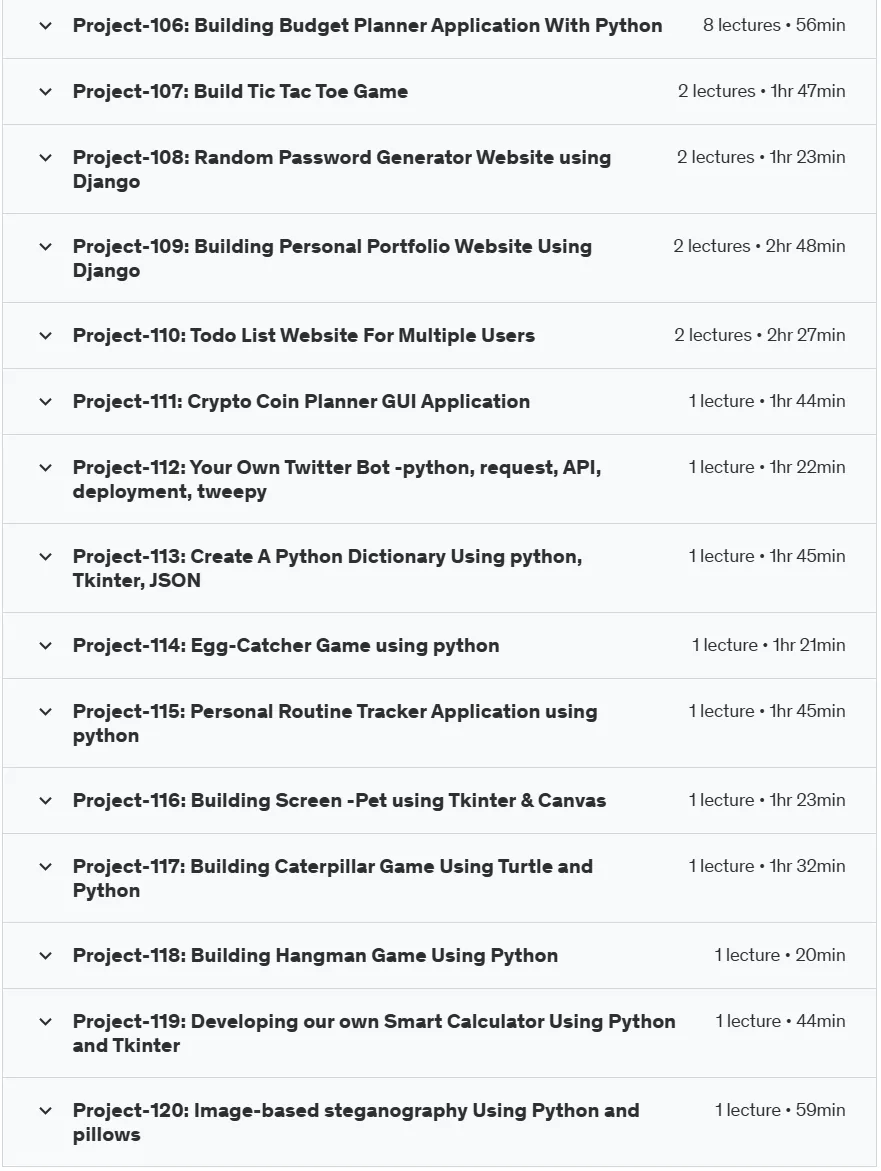Image resolution: width=881 pixels, height=1171 pixels.
Task: Click chevron next to Project-113 Python Dictionary
Action: [x=46, y=557]
